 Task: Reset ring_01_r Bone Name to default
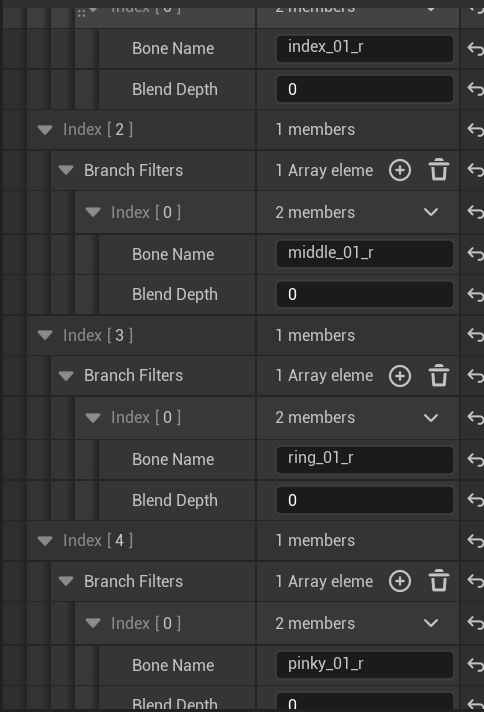tap(475, 460)
